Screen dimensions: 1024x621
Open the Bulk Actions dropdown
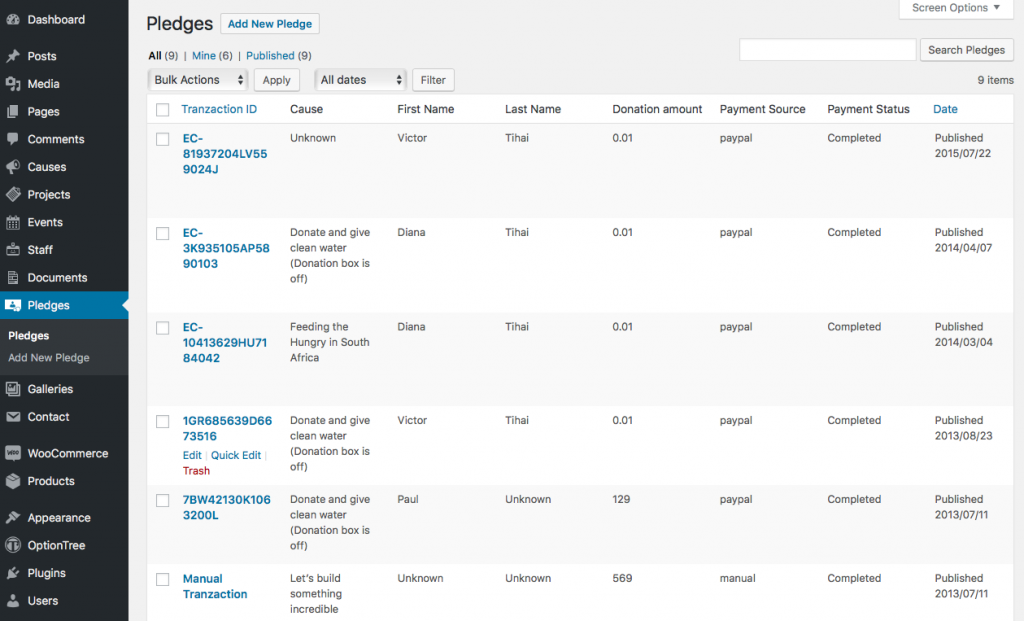[x=197, y=79]
